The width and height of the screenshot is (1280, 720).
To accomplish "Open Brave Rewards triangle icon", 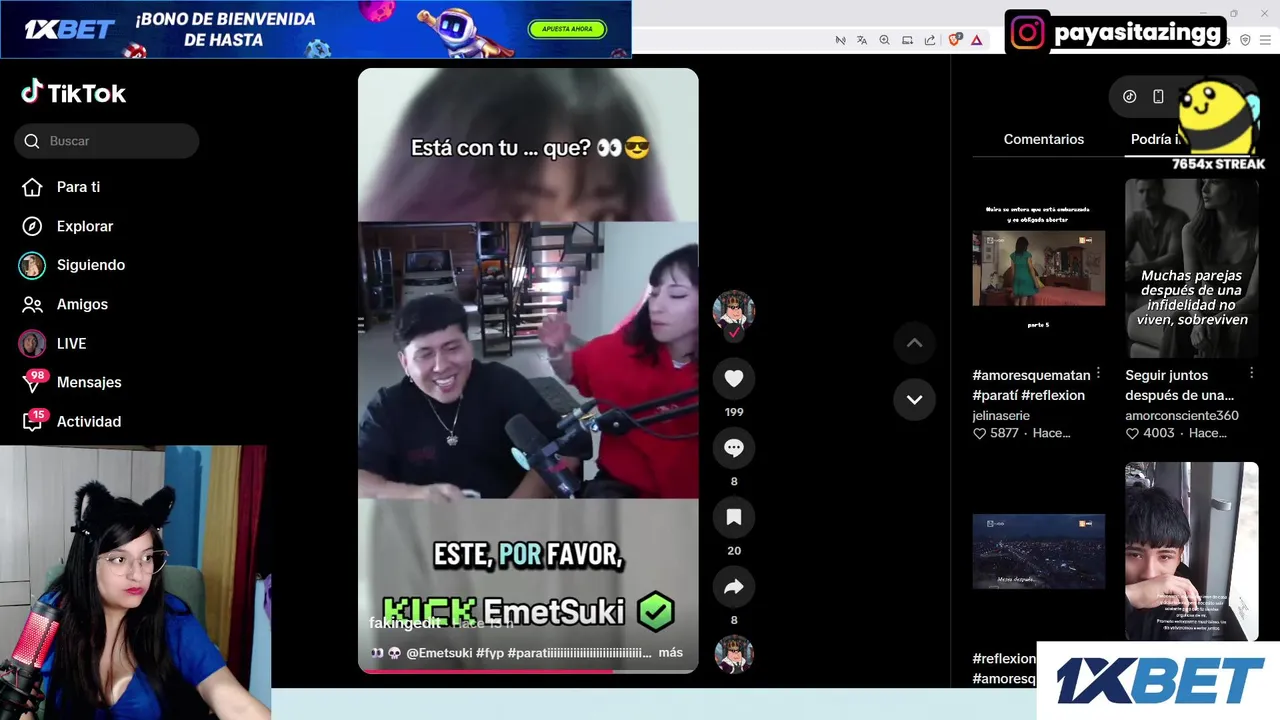I will tap(977, 40).
